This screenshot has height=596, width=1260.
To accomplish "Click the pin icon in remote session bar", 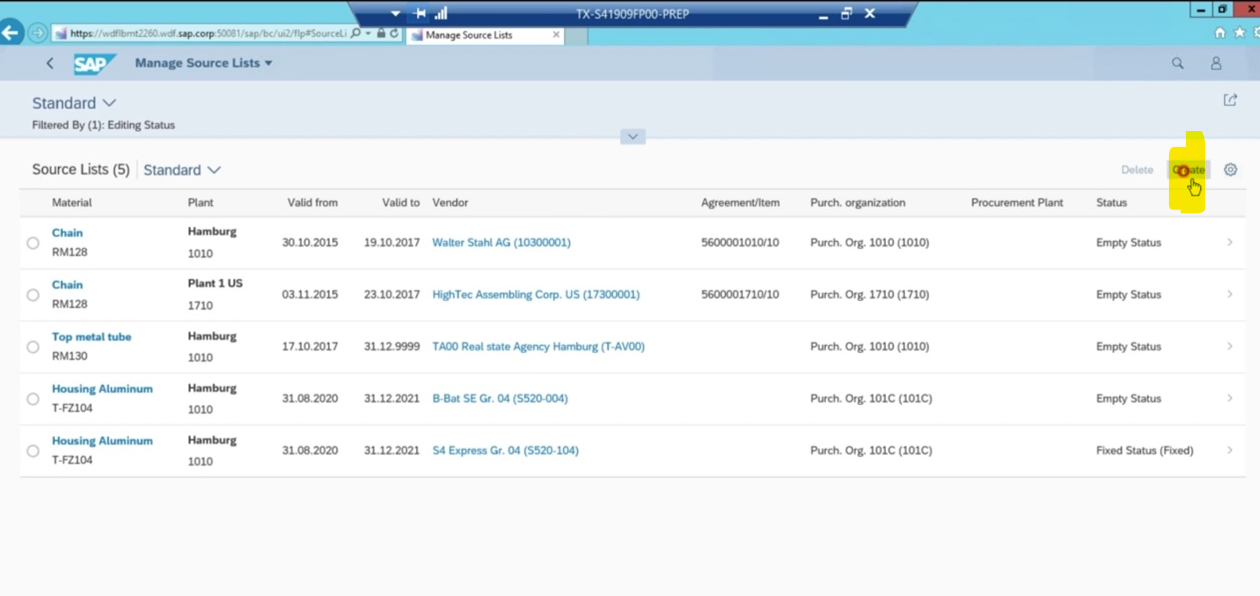I will [x=420, y=14].
